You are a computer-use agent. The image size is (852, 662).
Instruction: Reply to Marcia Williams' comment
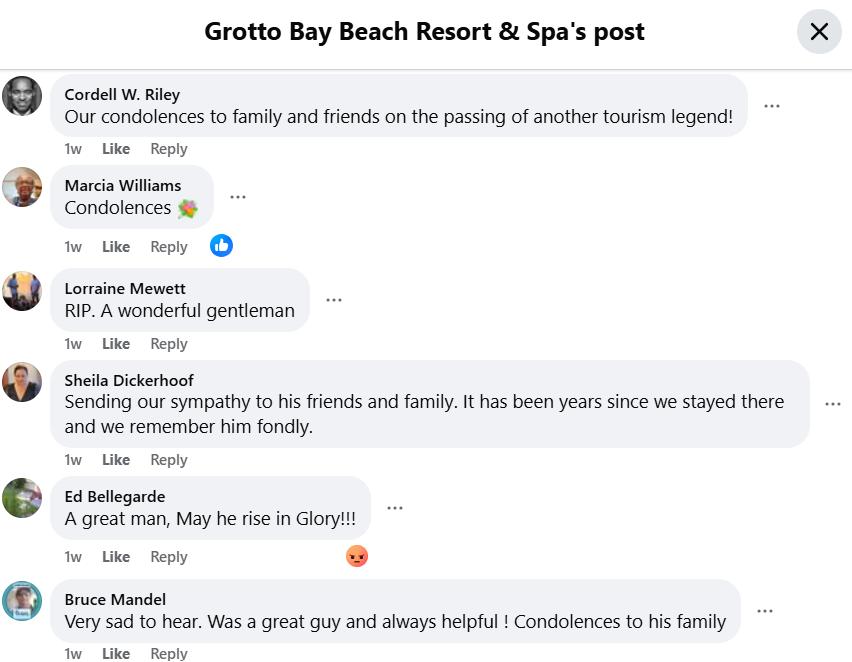(x=169, y=247)
